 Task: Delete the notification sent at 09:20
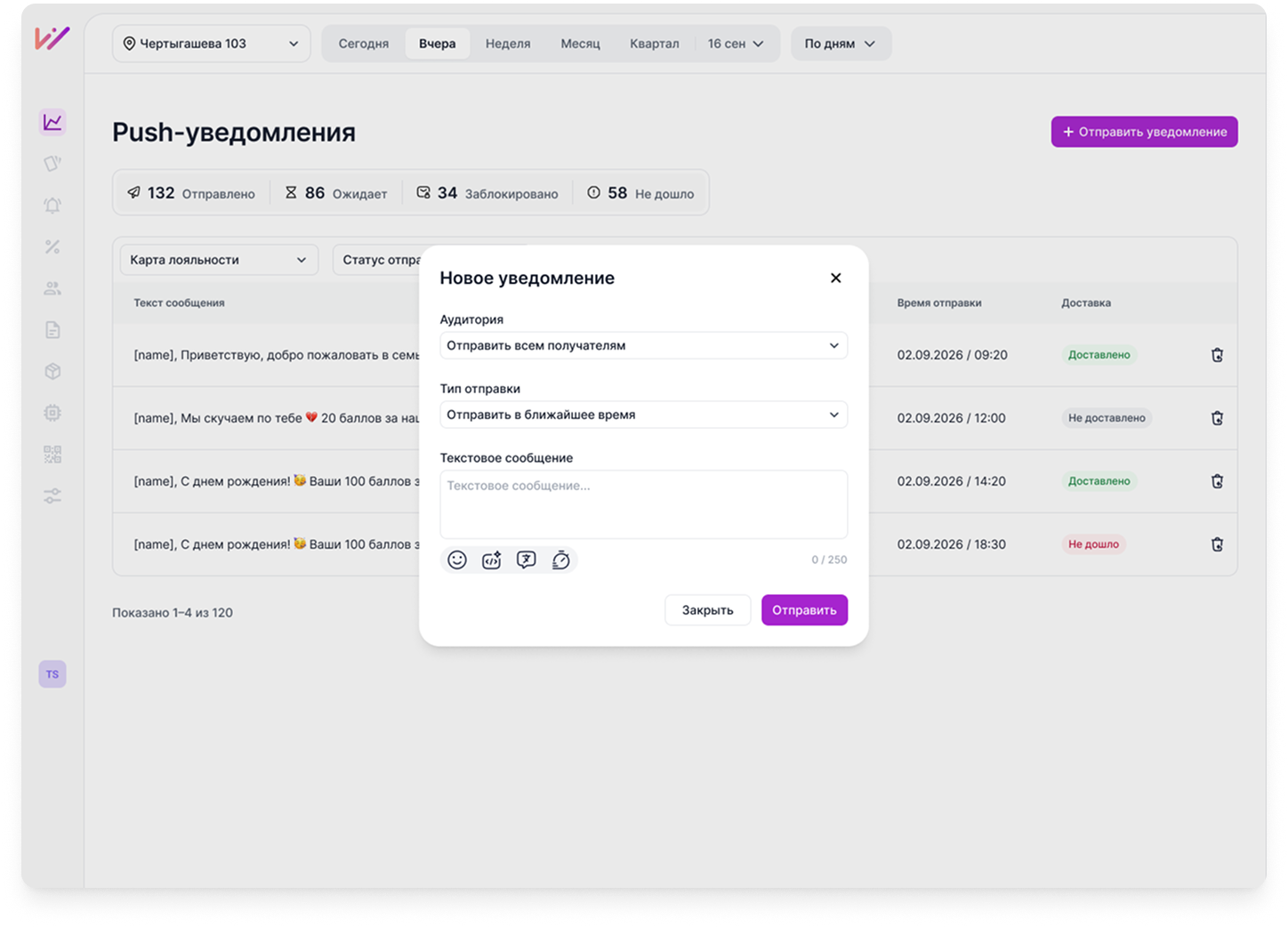[x=1217, y=355]
